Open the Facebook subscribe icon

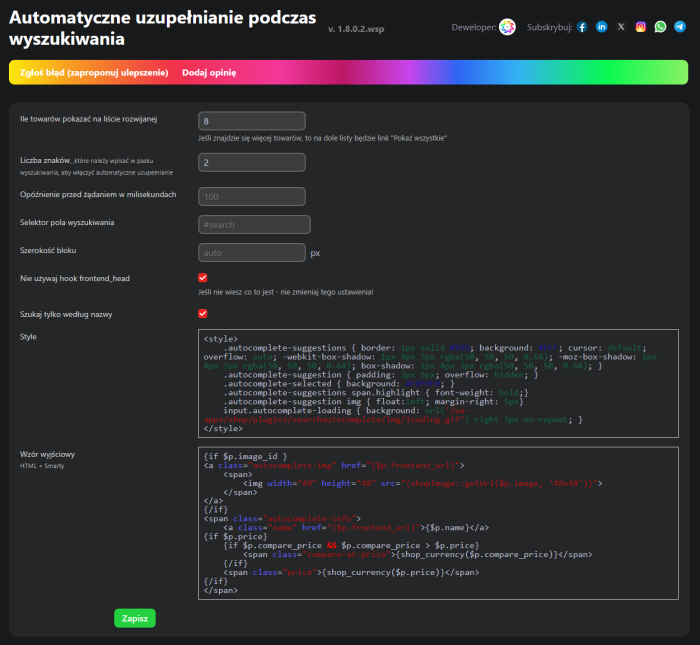point(582,27)
